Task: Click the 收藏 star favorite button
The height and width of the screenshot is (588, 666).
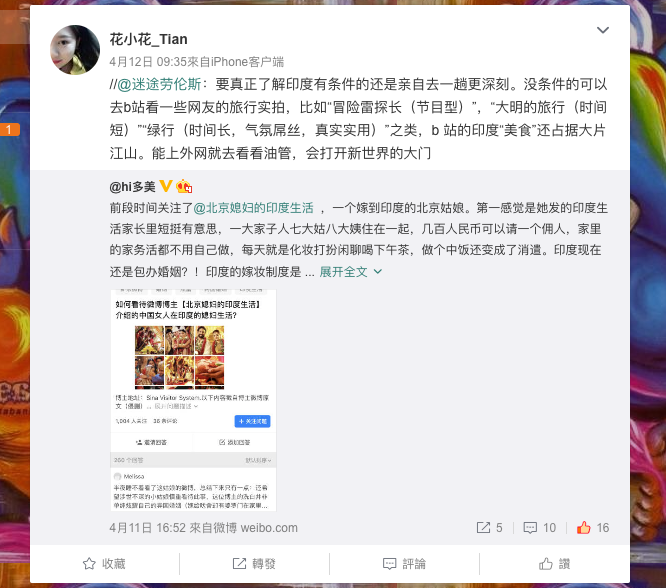Action: pyautogui.click(x=104, y=564)
